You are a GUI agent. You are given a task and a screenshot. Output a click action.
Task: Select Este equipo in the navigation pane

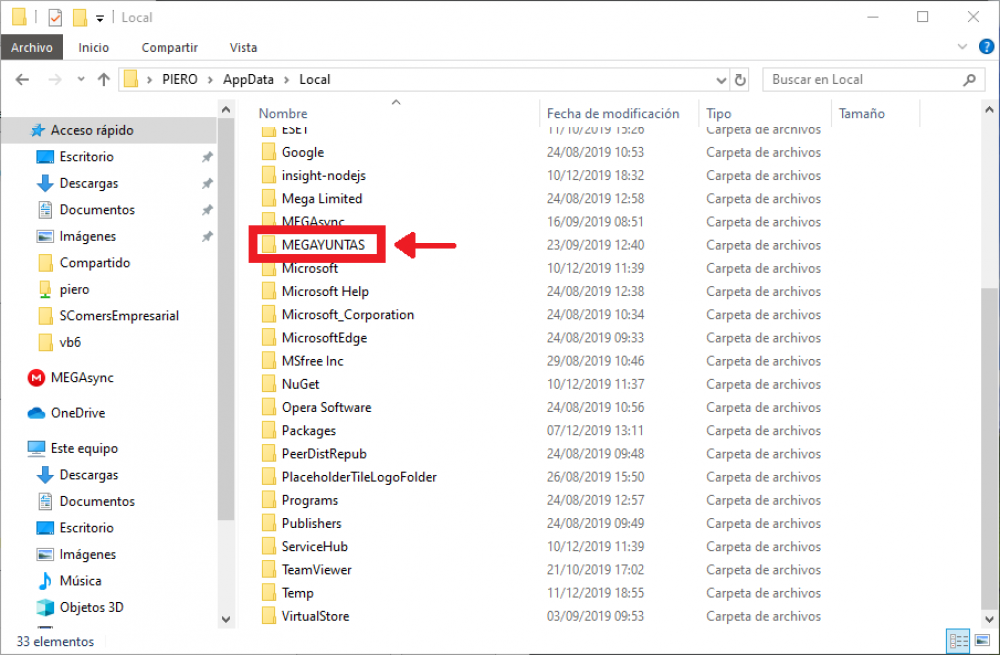coord(84,448)
